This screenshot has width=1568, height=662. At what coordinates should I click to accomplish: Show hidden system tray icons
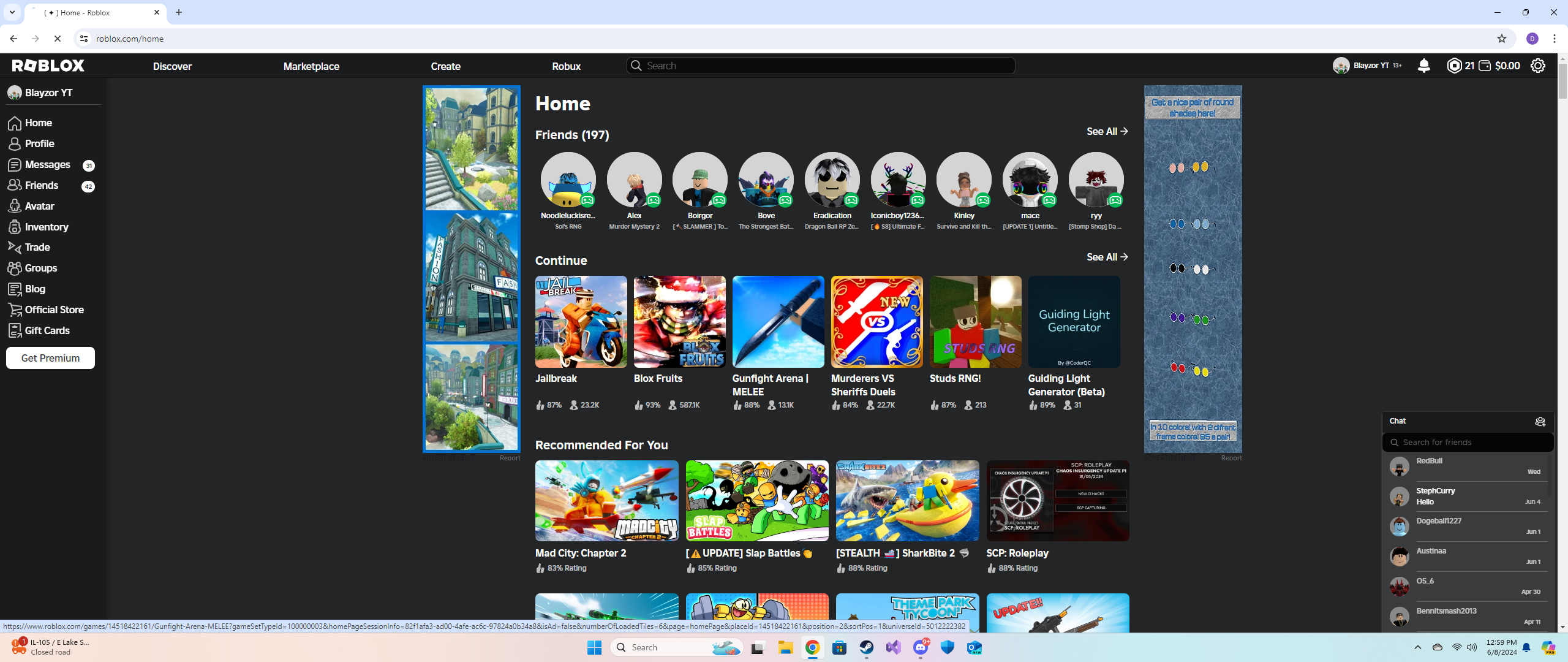coord(1417,647)
